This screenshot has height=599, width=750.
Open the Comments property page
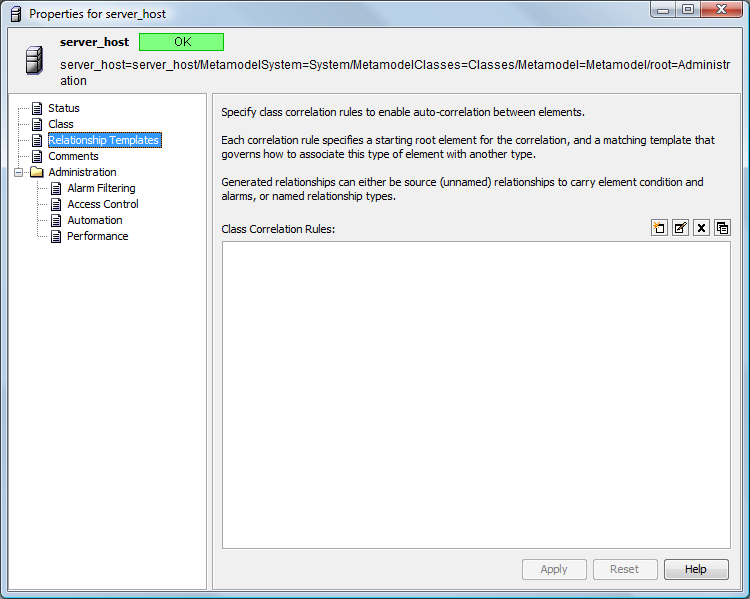[73, 156]
